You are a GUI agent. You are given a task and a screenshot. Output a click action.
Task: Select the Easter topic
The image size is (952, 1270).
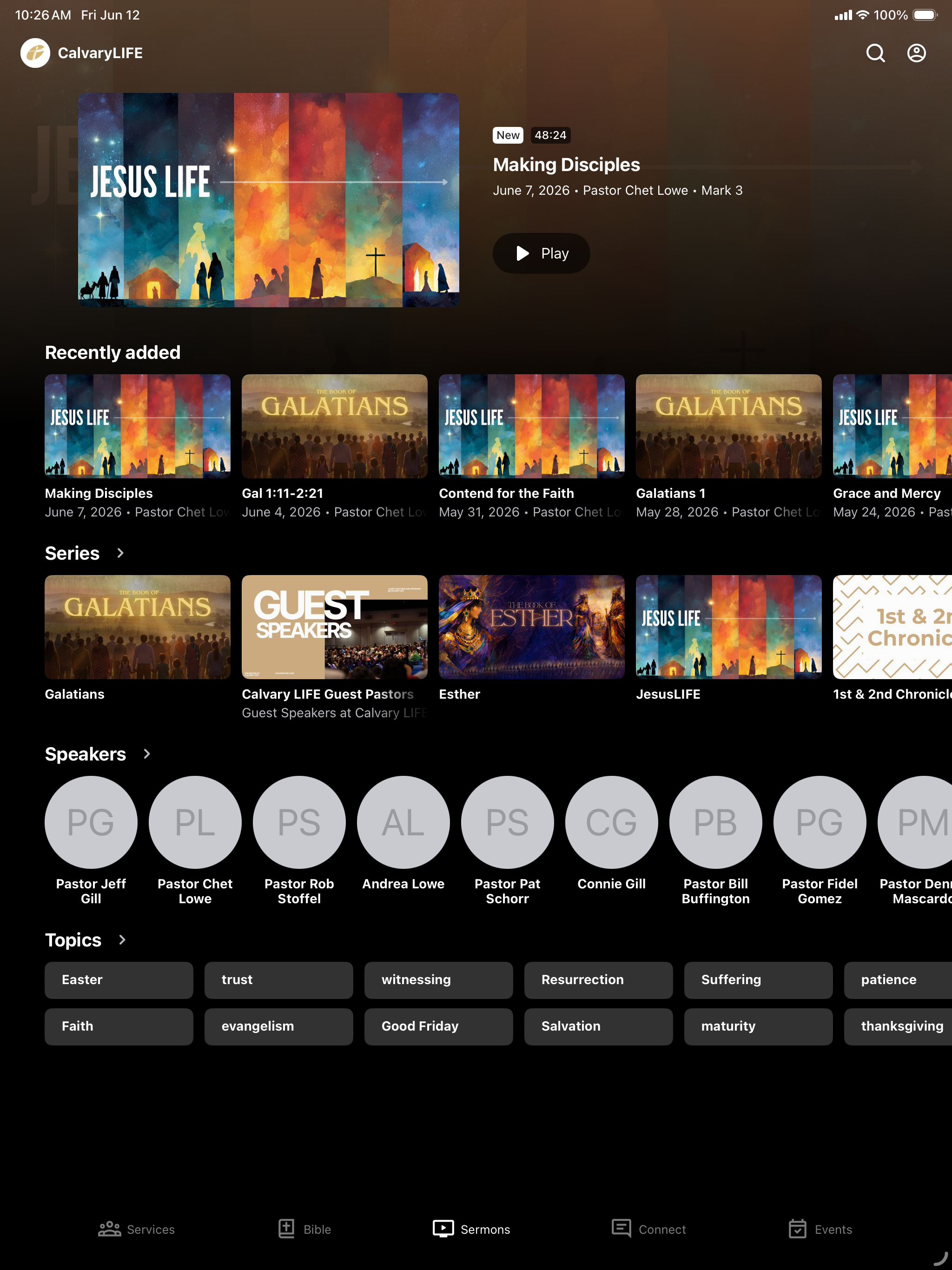119,980
